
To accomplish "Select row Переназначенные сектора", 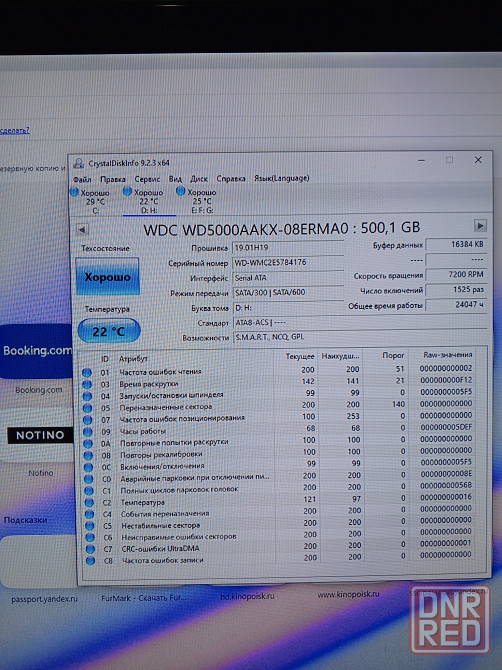I will (x=279, y=406).
